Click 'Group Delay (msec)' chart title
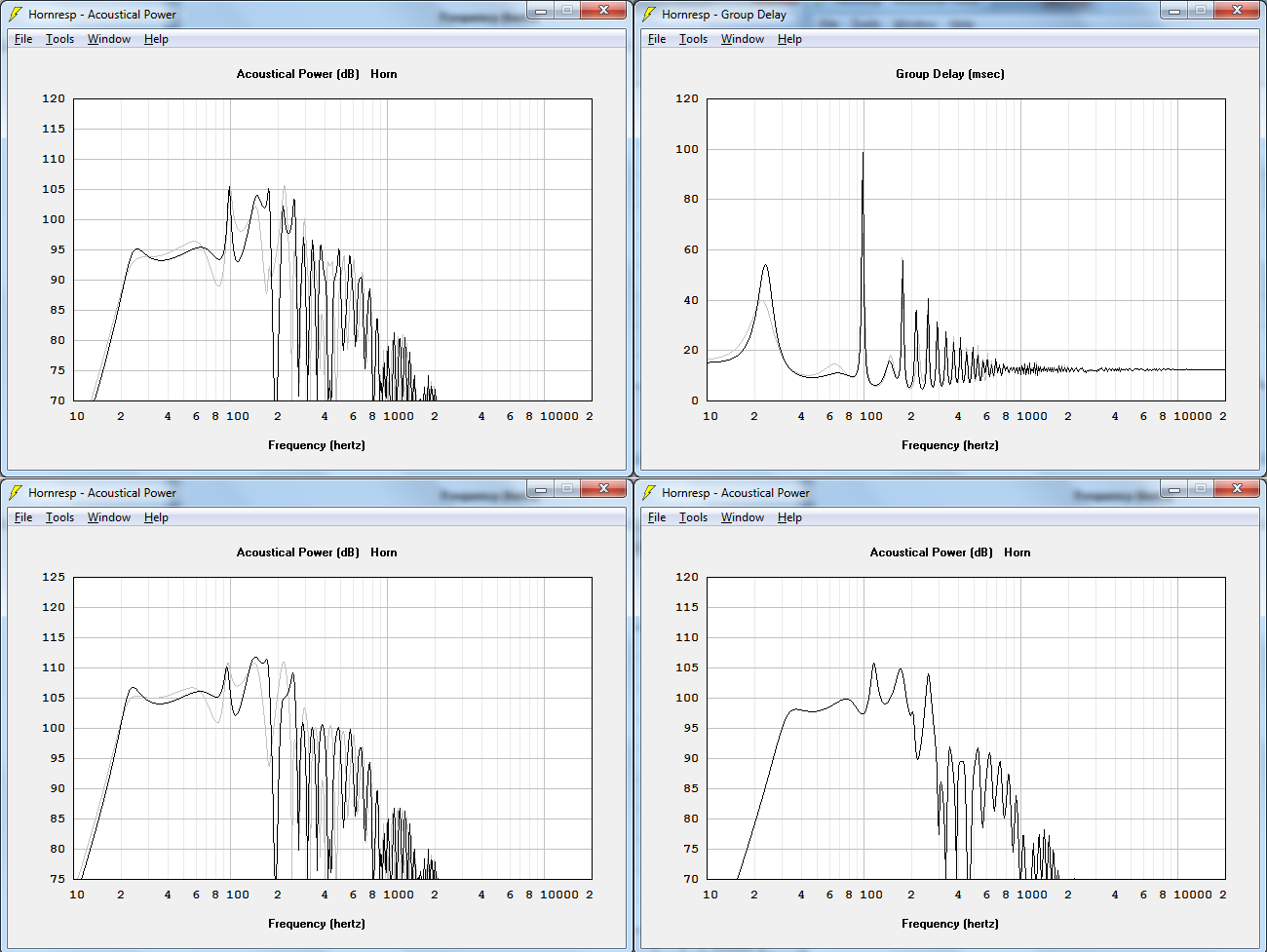 click(x=950, y=74)
